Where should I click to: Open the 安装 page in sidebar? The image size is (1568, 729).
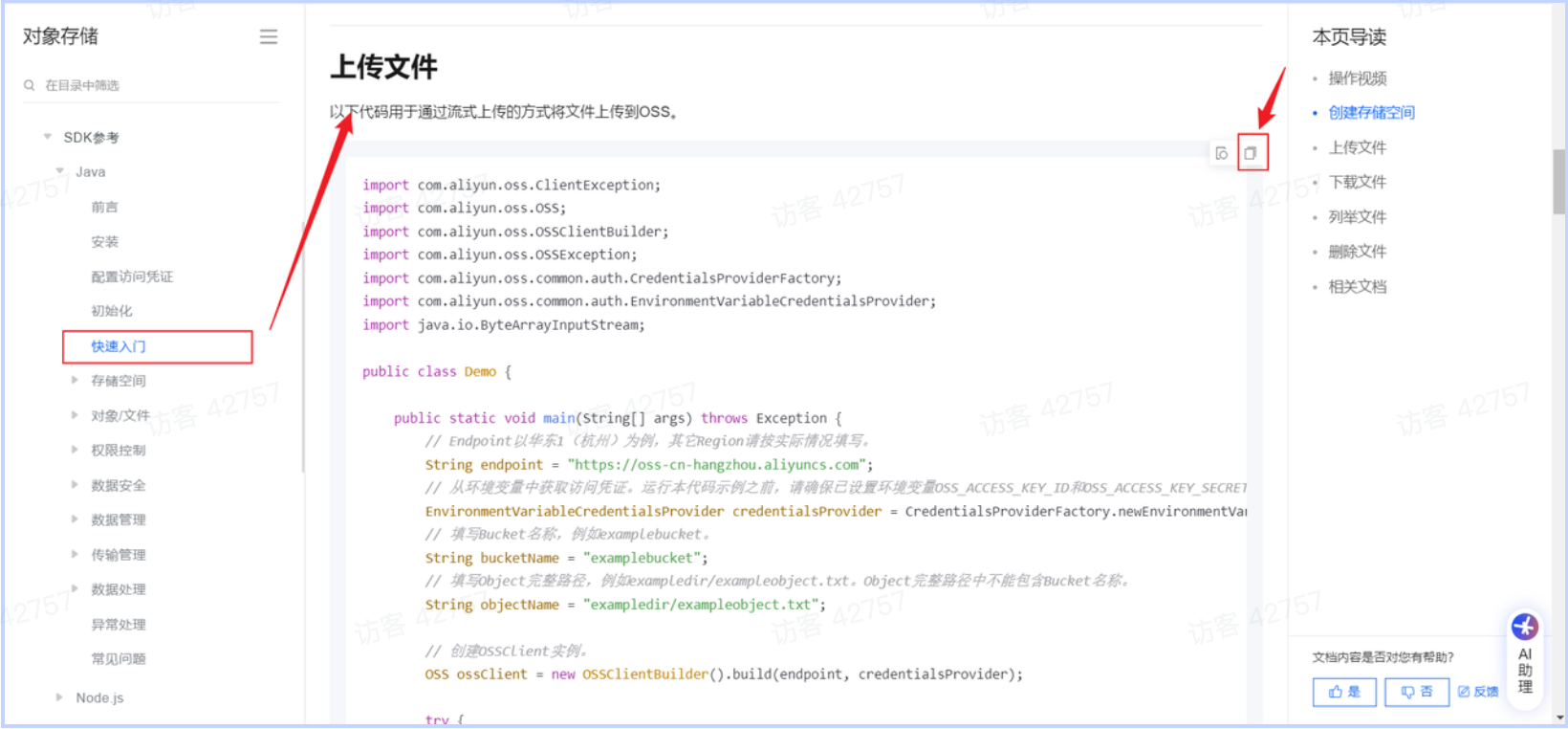coord(104,241)
